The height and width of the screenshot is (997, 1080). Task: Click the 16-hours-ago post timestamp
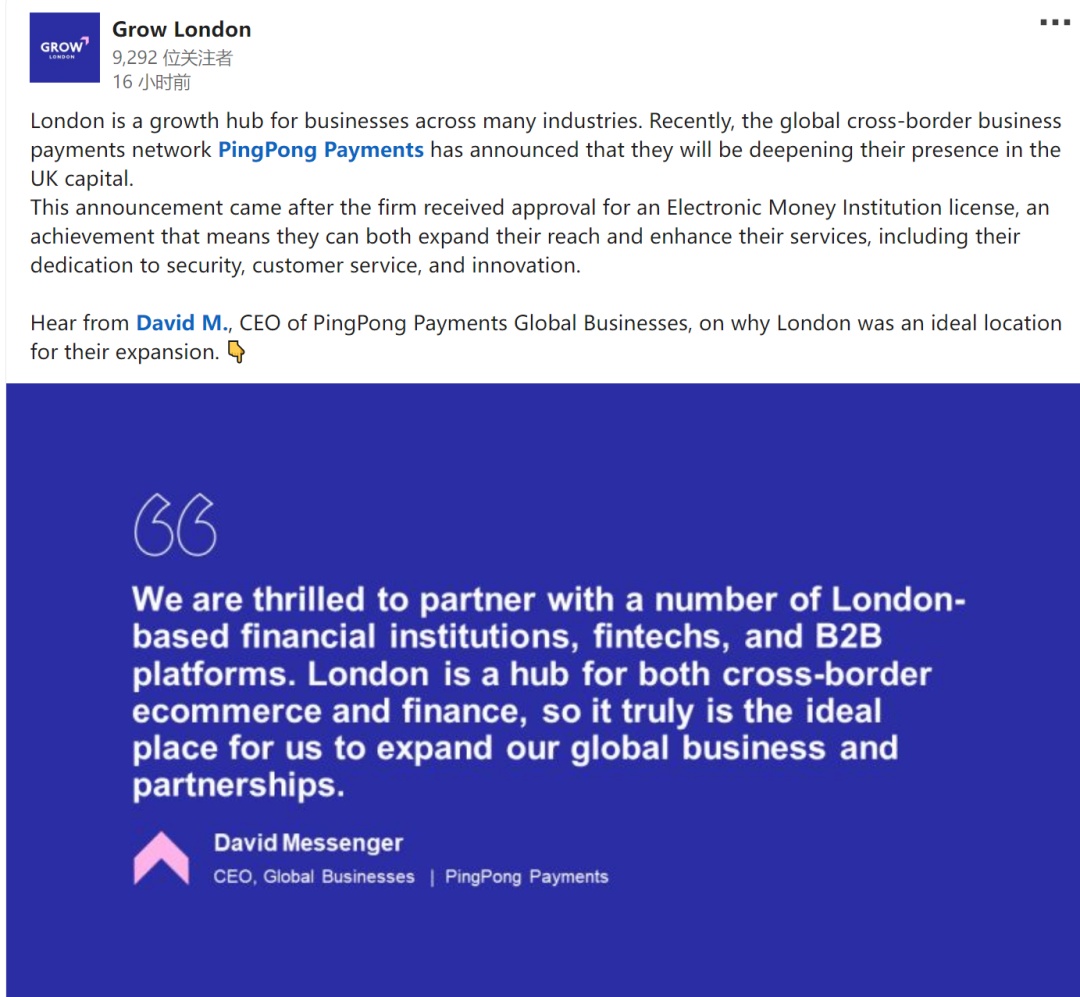(152, 82)
